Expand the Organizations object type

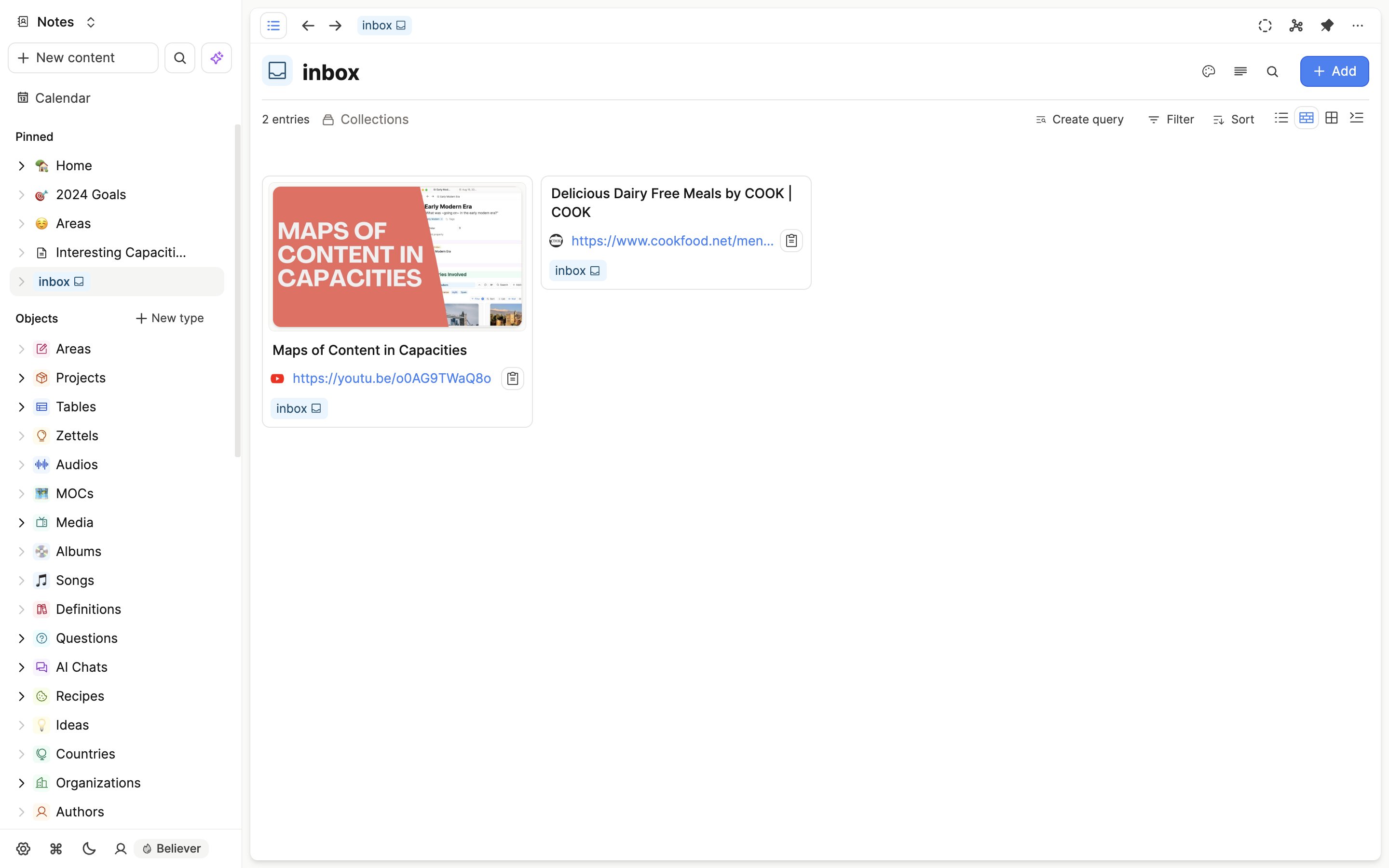click(21, 783)
